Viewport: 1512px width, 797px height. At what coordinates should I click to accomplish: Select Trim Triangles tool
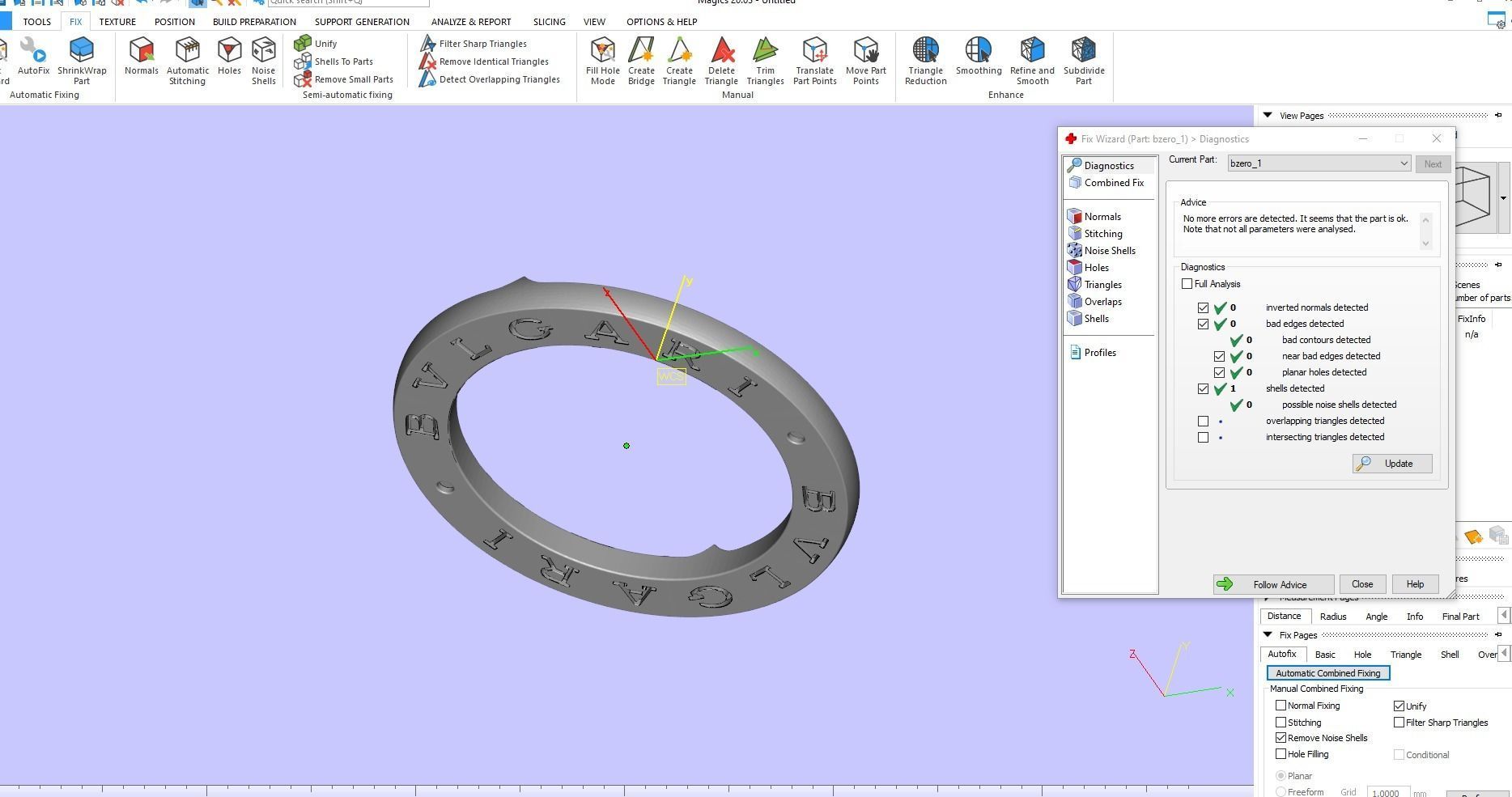(x=765, y=61)
